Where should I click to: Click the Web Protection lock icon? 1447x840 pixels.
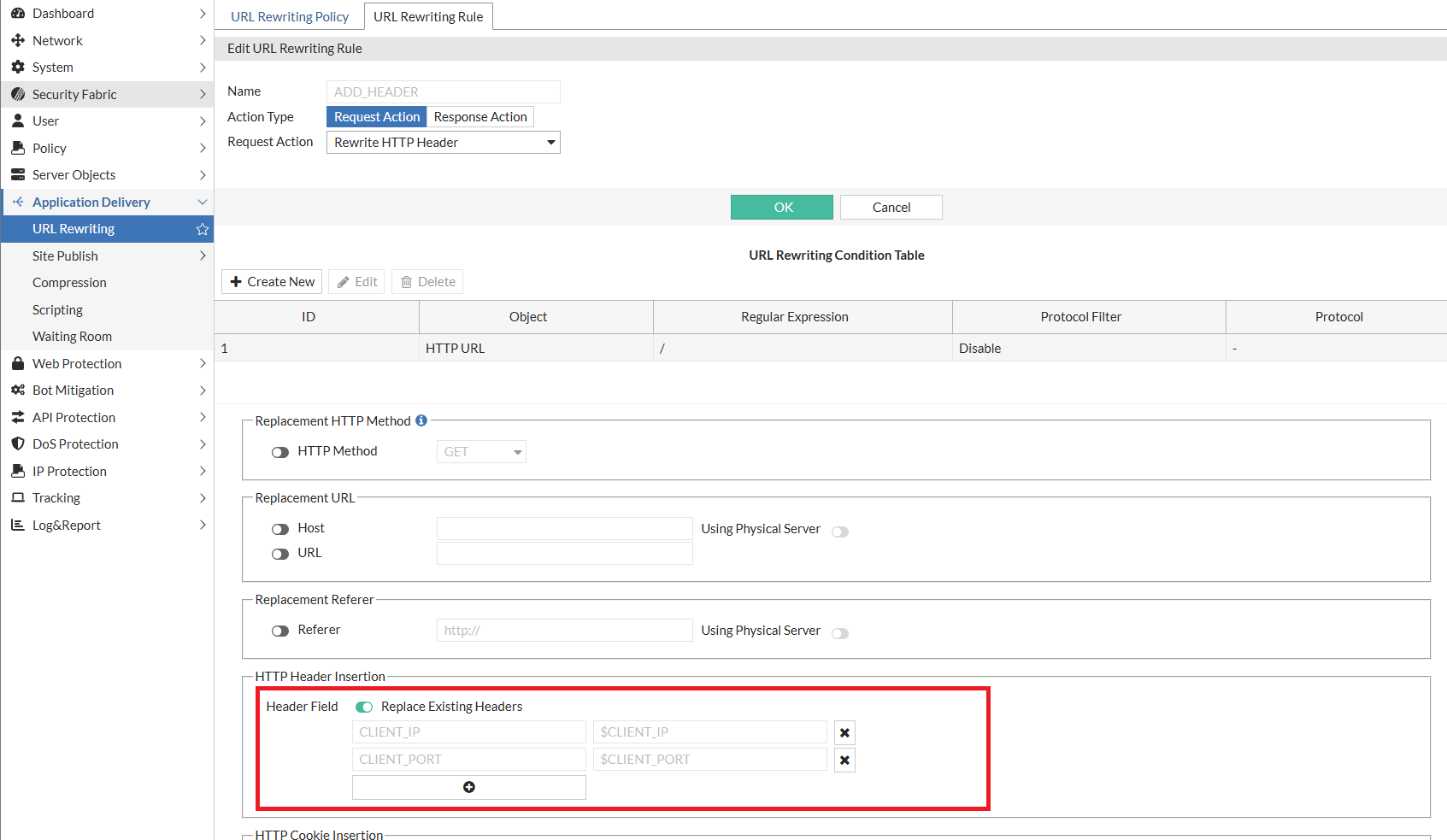click(18, 363)
